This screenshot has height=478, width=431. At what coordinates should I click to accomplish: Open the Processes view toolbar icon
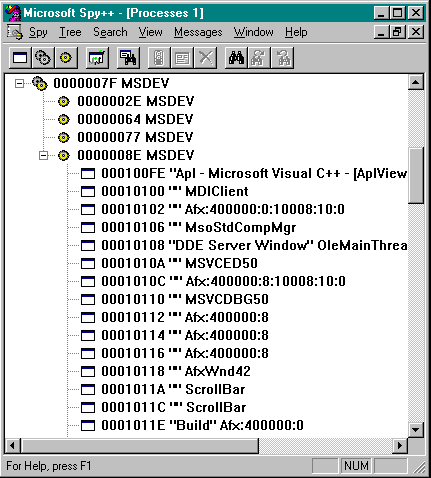tap(43, 58)
